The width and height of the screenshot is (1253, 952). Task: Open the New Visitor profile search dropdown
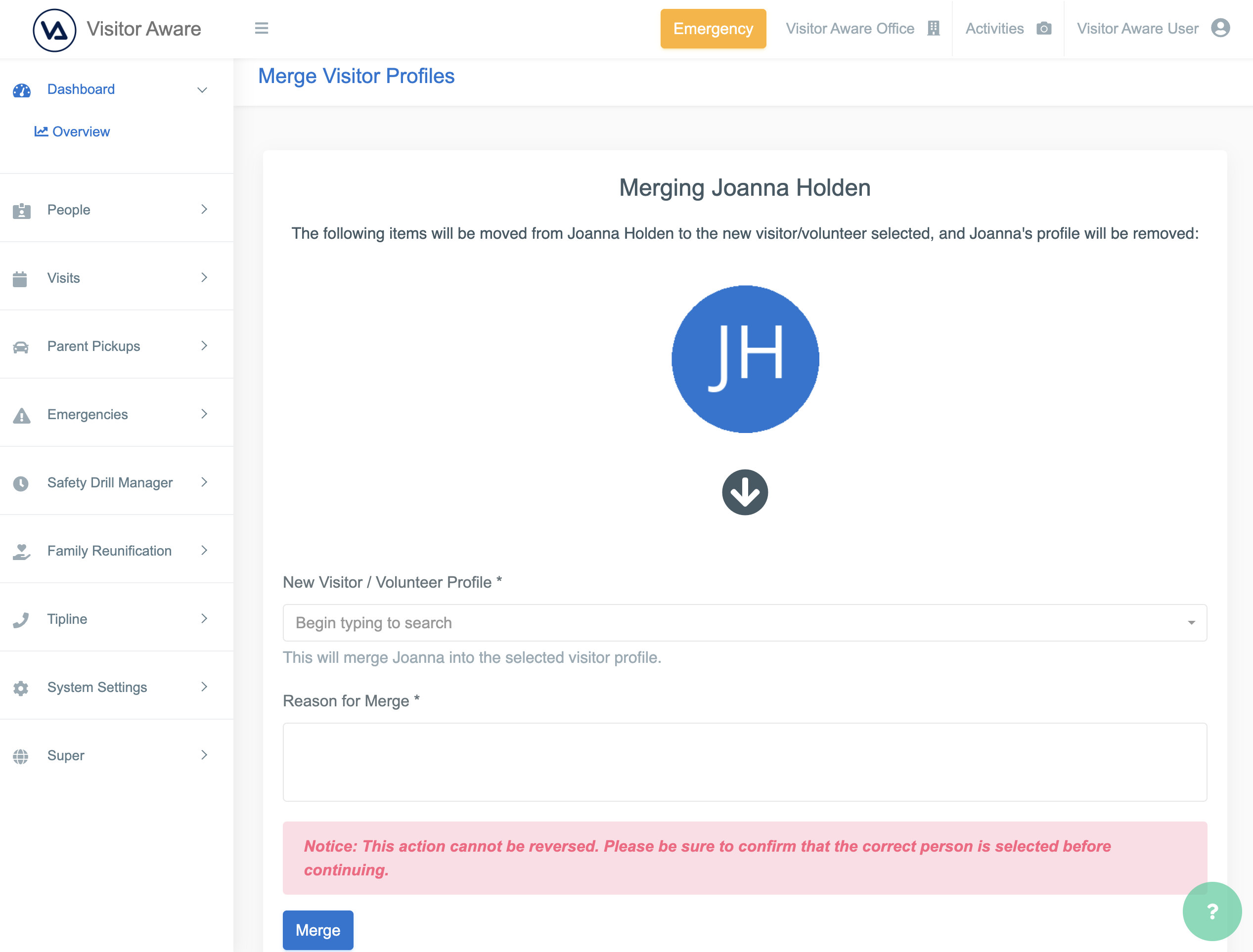pyautogui.click(x=744, y=623)
